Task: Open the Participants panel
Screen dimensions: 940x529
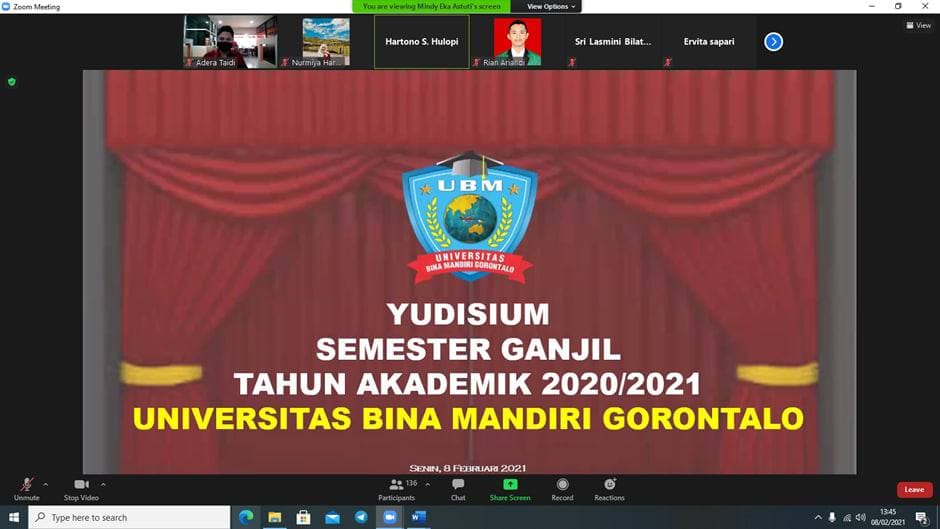Action: pyautogui.click(x=397, y=487)
